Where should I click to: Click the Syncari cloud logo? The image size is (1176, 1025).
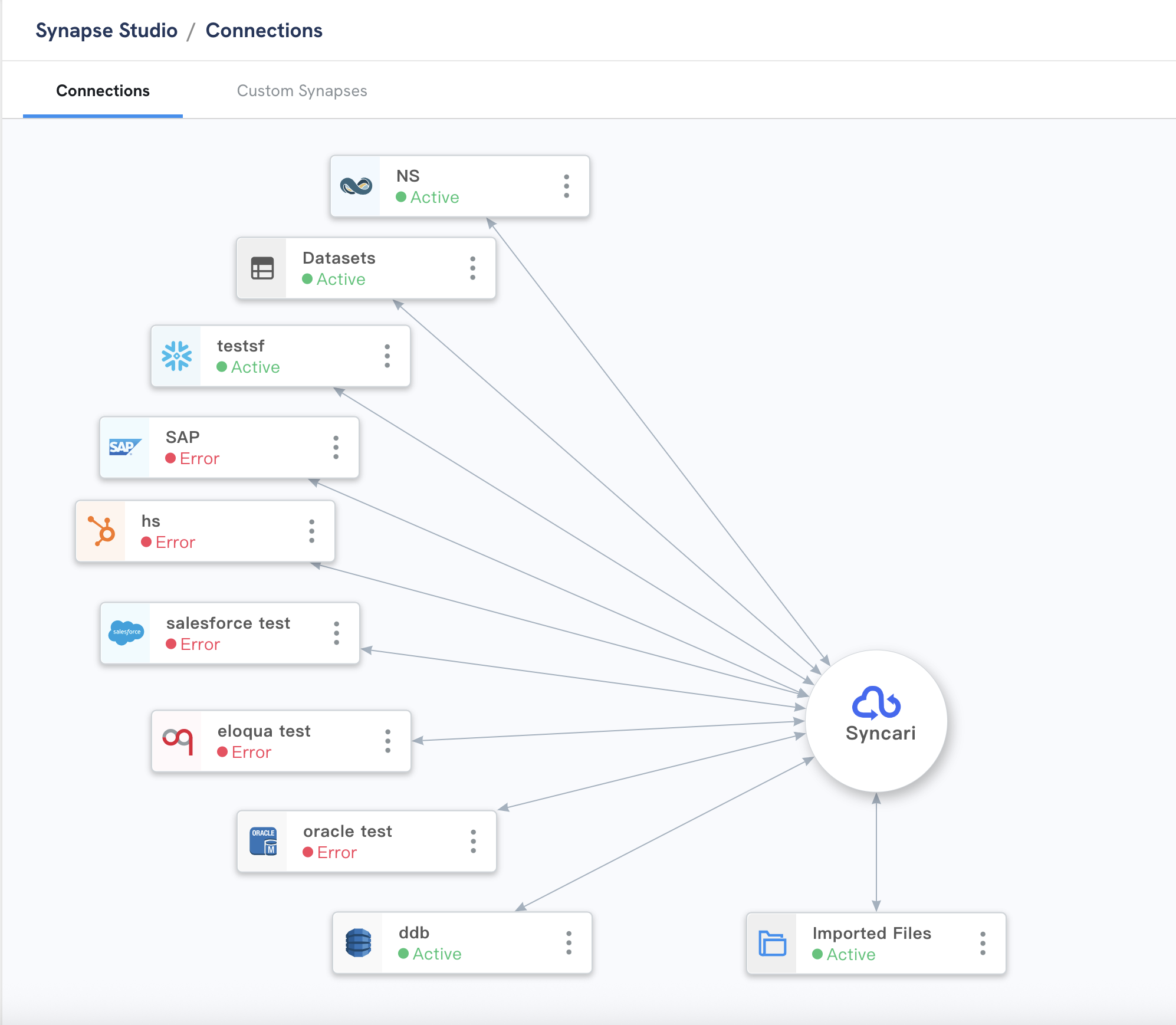click(876, 703)
